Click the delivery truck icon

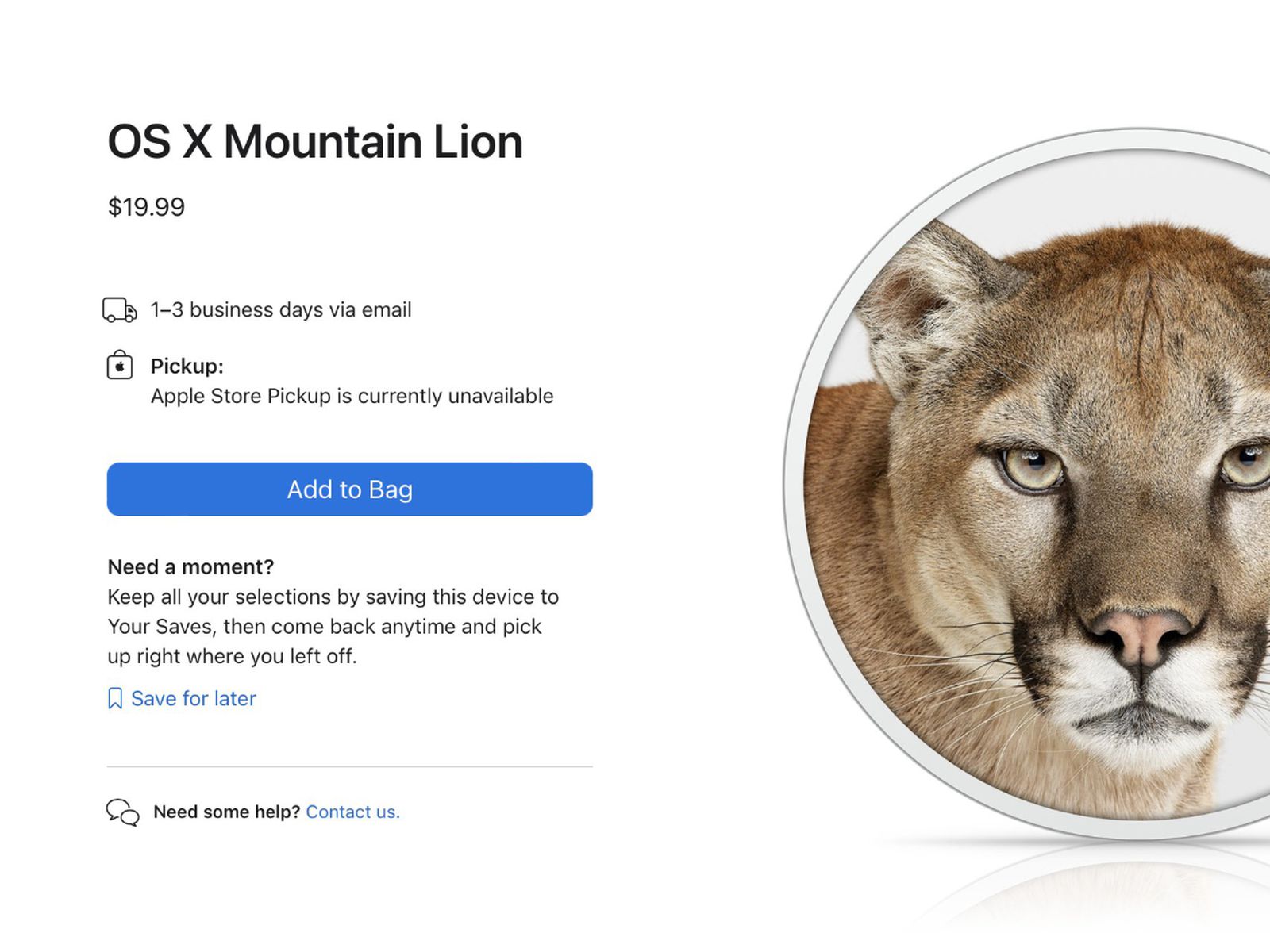point(119,309)
